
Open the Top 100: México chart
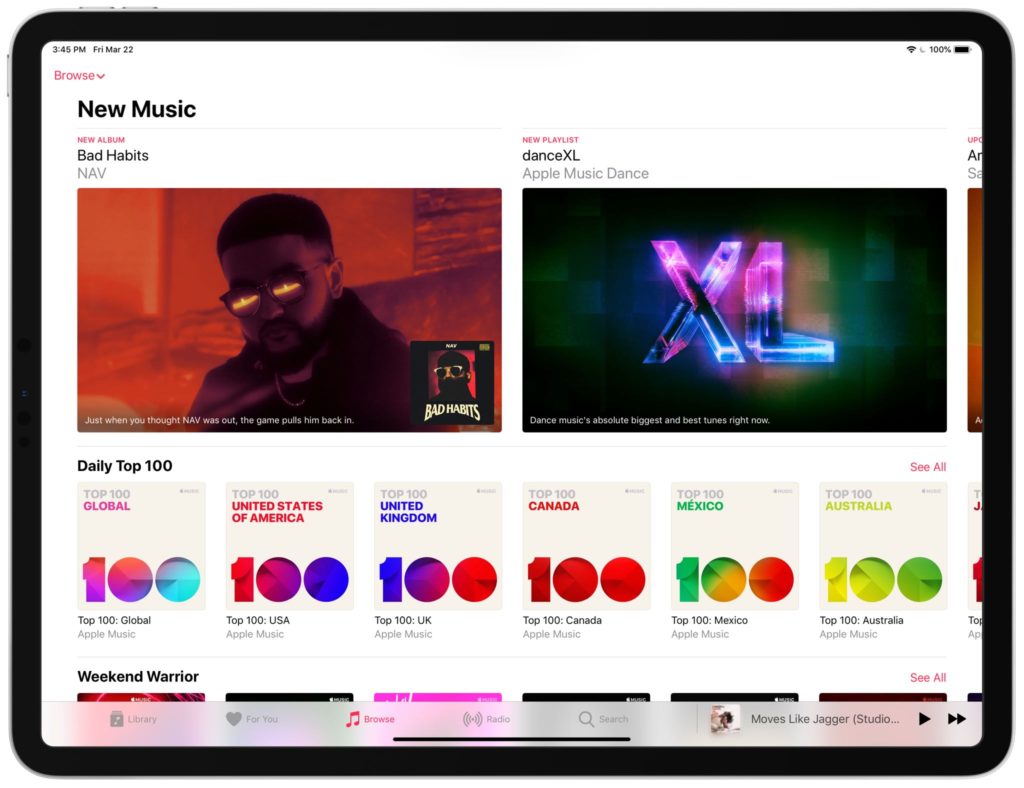point(734,545)
